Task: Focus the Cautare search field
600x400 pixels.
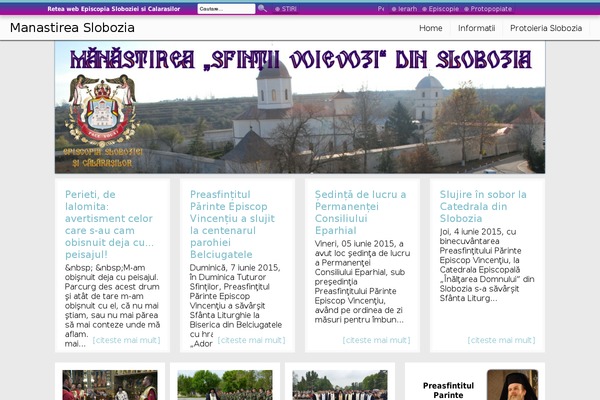Action: tap(226, 9)
